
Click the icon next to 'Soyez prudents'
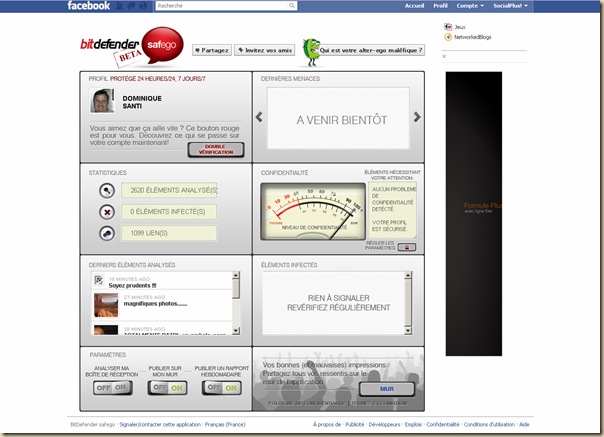click(x=99, y=280)
